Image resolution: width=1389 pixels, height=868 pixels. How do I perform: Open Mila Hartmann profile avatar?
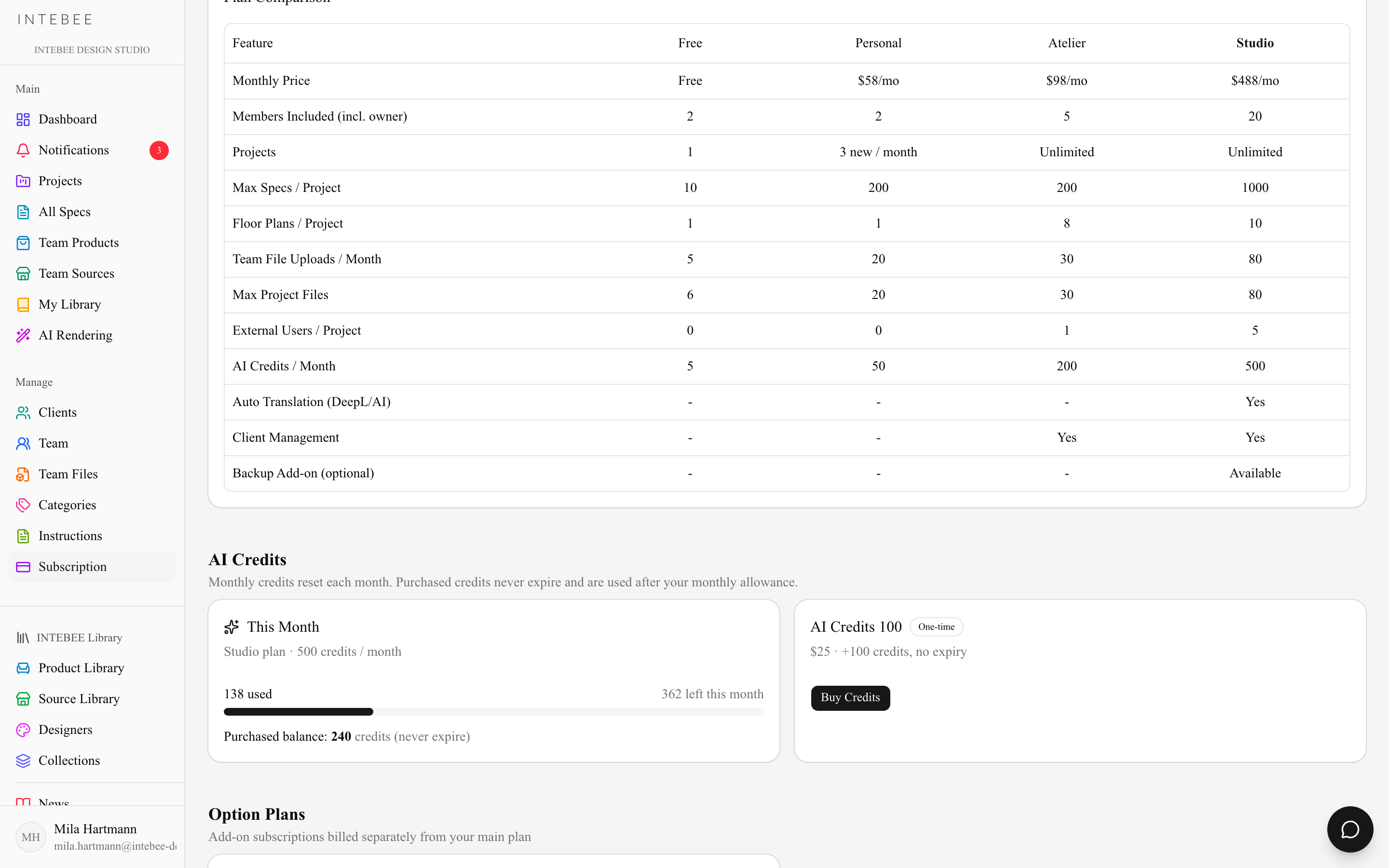(31, 837)
